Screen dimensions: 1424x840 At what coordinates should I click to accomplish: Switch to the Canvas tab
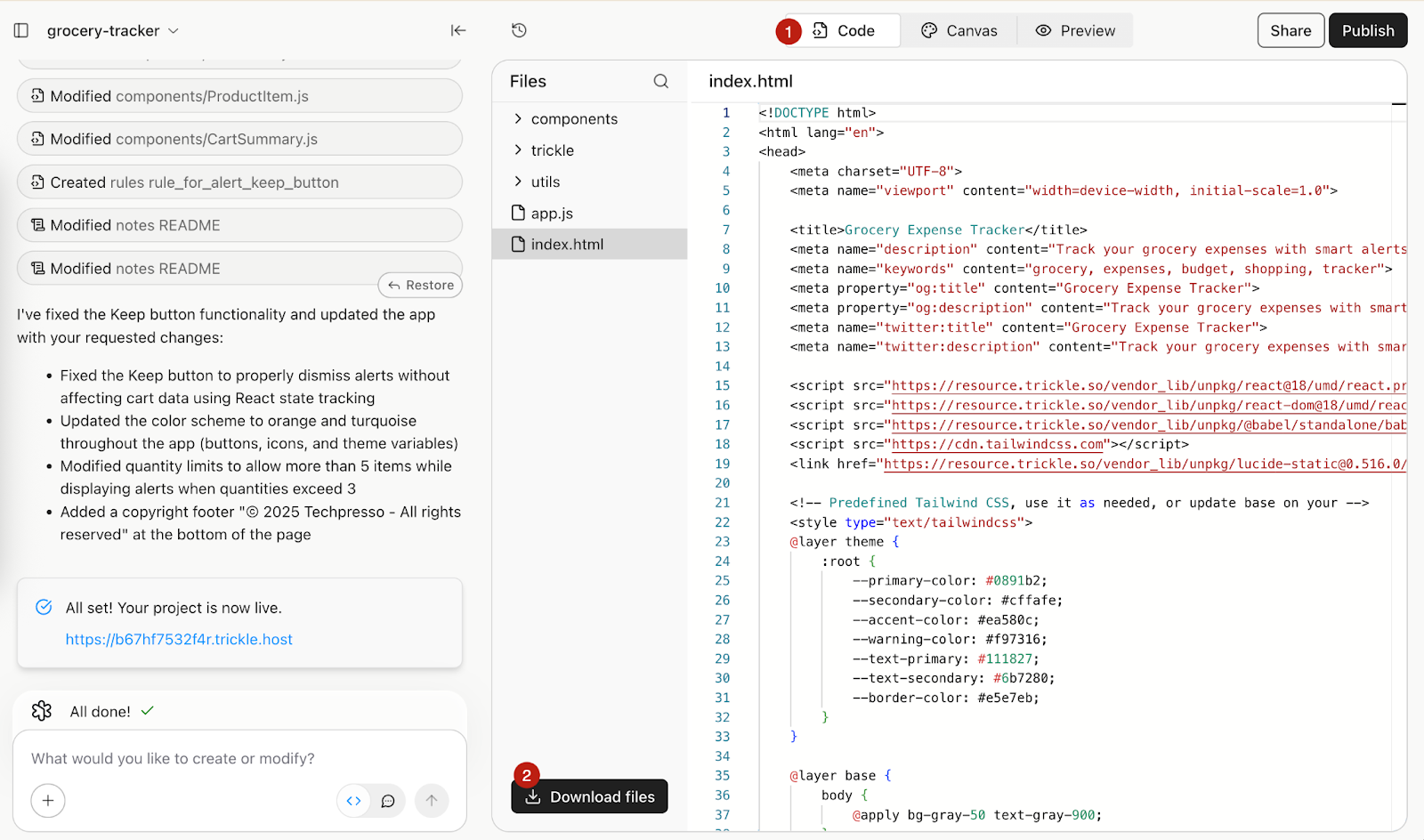[x=959, y=30]
